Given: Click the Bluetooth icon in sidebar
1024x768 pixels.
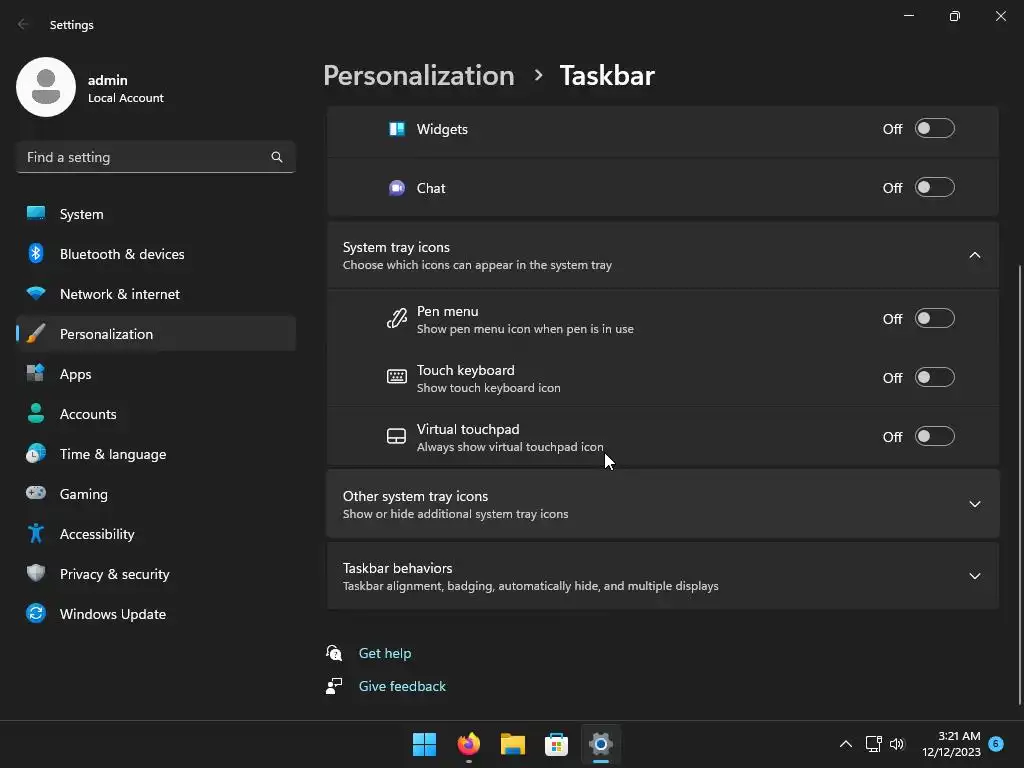Looking at the screenshot, I should 36,253.
